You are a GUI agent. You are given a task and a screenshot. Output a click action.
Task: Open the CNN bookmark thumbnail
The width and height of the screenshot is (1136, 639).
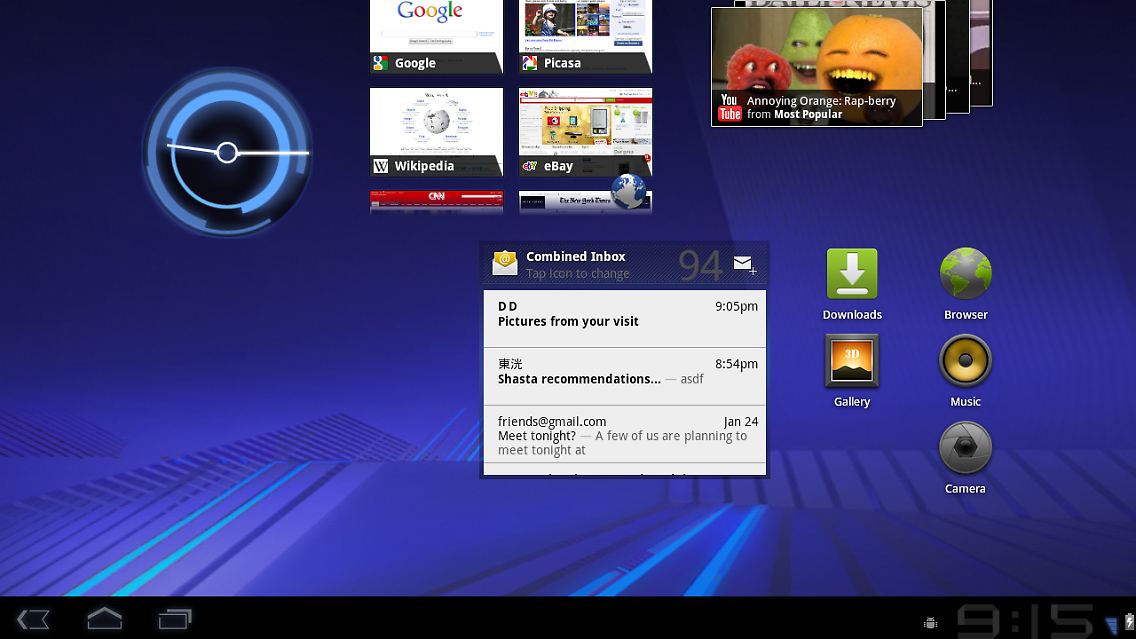[436, 201]
